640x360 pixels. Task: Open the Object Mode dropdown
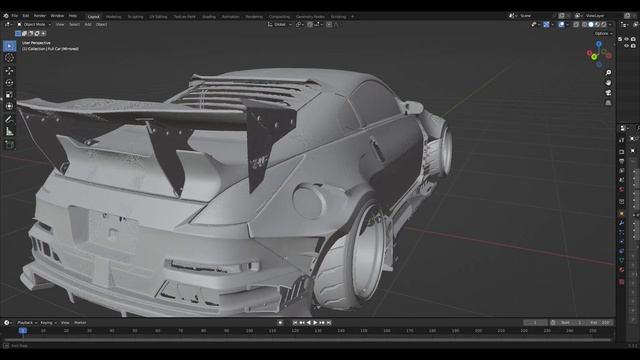pos(34,24)
